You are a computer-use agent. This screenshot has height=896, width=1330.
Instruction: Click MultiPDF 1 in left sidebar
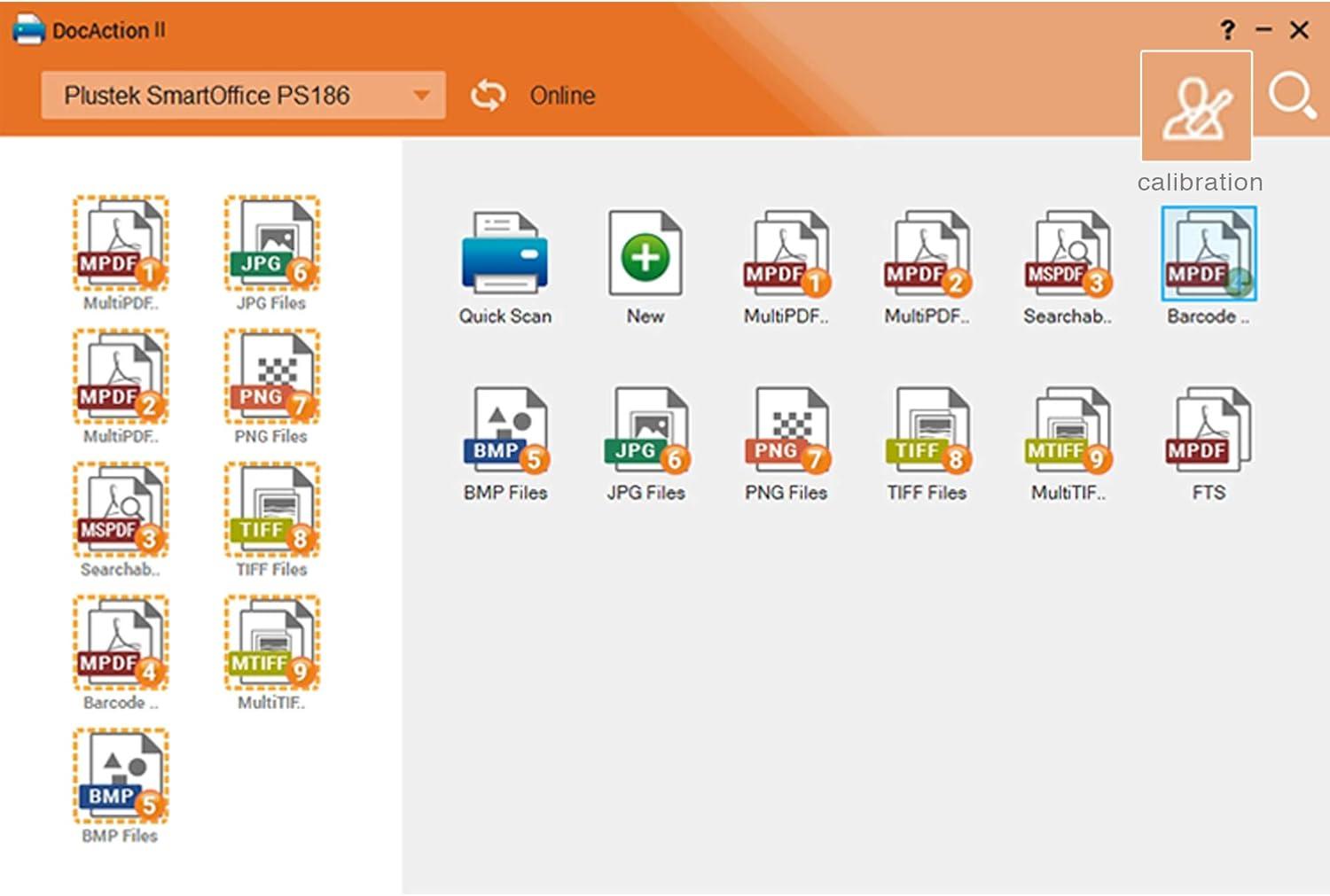pyautogui.click(x=121, y=244)
